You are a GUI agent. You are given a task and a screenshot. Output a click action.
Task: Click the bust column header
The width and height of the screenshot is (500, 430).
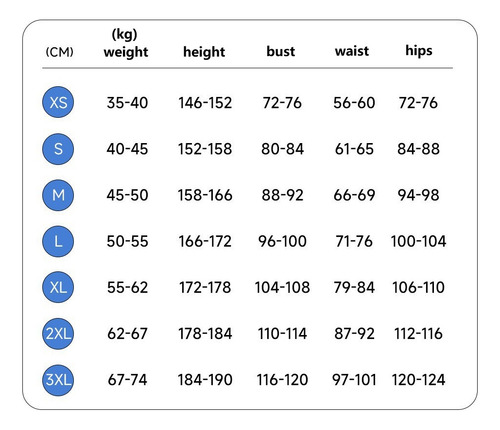(281, 51)
